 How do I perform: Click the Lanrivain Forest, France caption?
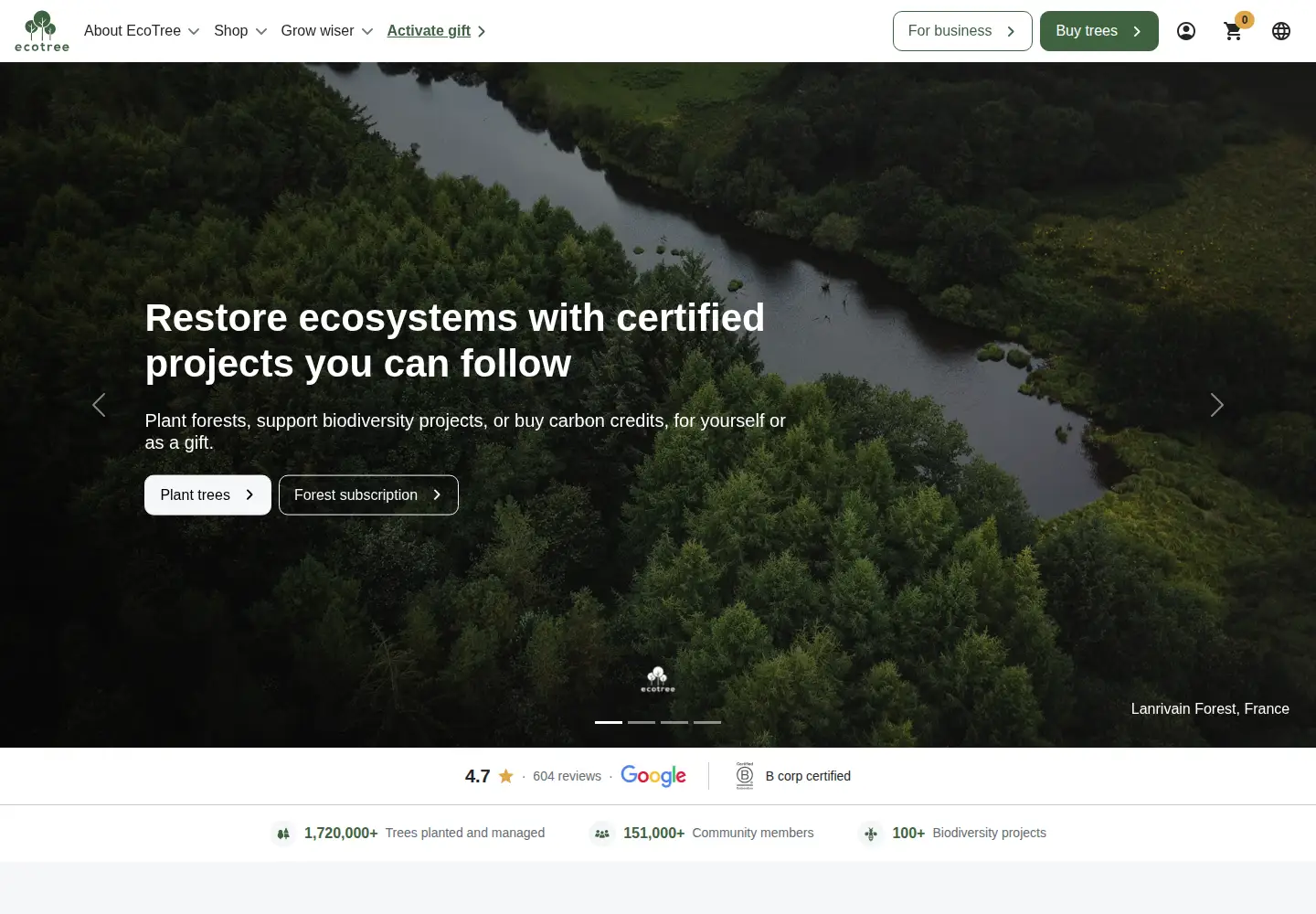coord(1210,709)
